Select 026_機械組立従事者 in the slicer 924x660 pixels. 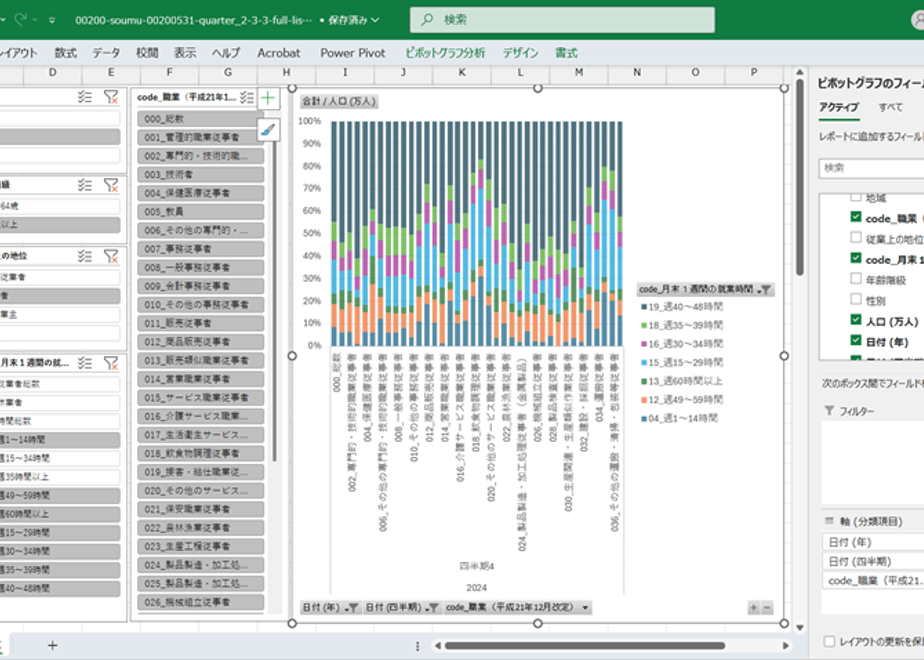coord(200,602)
